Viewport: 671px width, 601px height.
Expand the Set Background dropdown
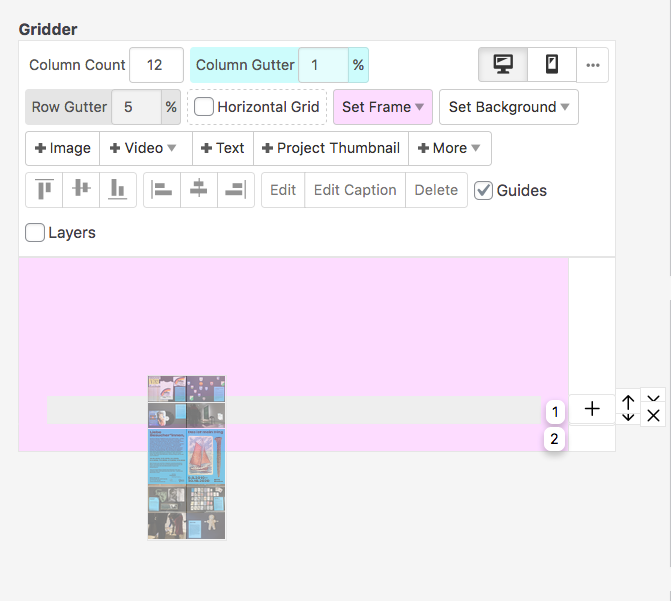[x=508, y=107]
